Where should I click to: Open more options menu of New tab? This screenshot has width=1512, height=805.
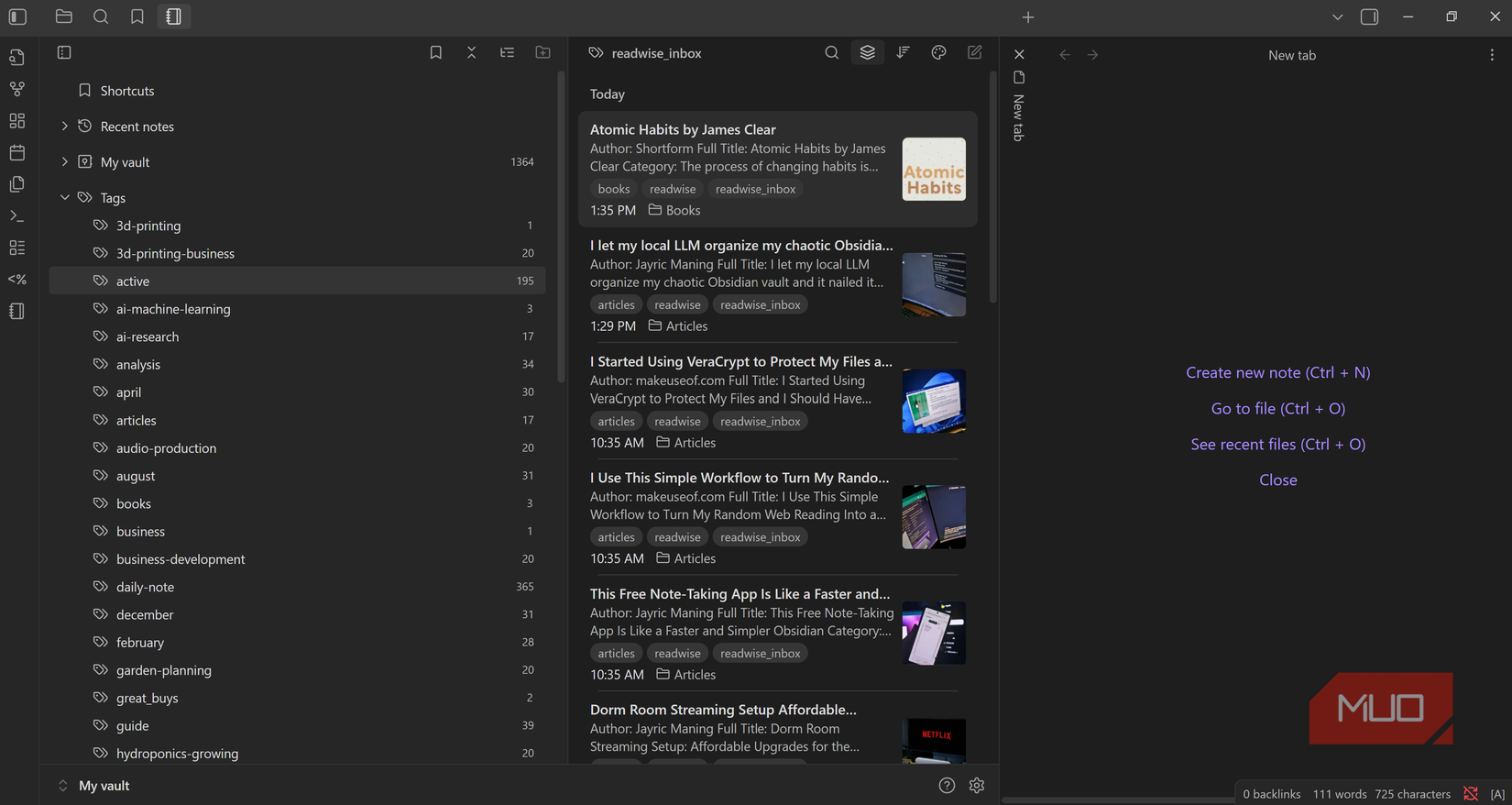[x=1492, y=55]
